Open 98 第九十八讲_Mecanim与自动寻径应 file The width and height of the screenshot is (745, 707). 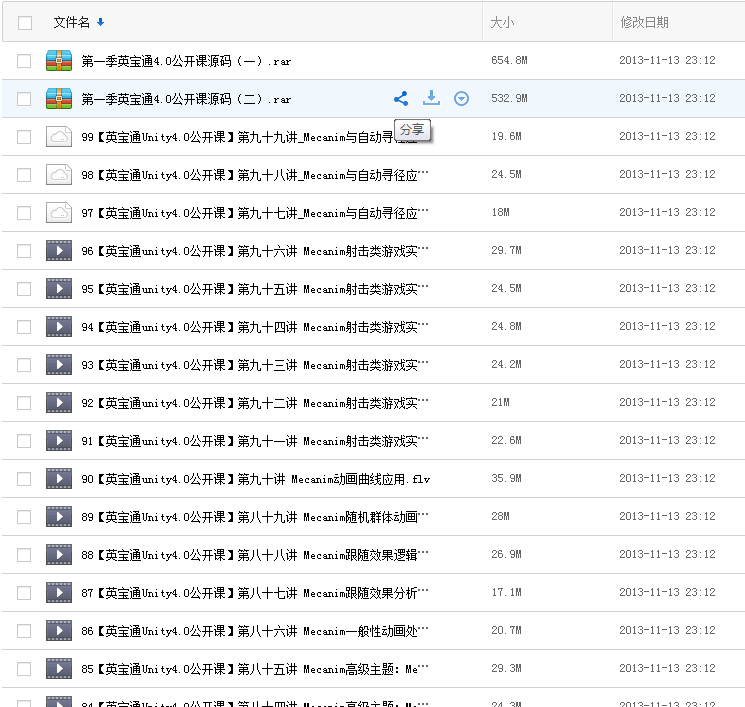click(x=255, y=175)
